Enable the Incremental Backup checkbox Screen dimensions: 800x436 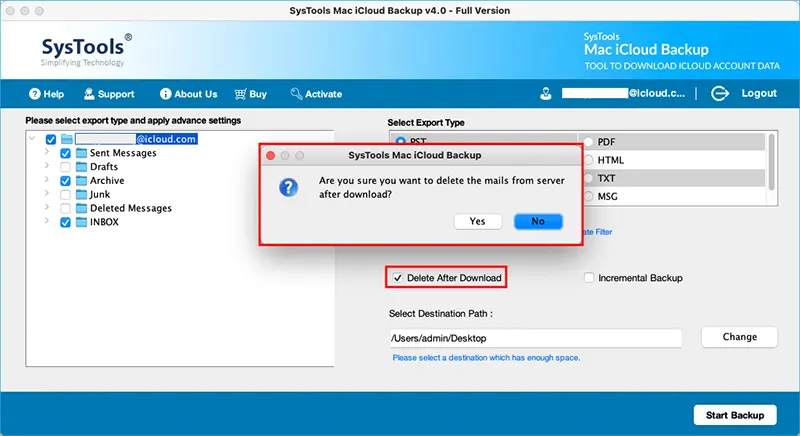(x=589, y=277)
